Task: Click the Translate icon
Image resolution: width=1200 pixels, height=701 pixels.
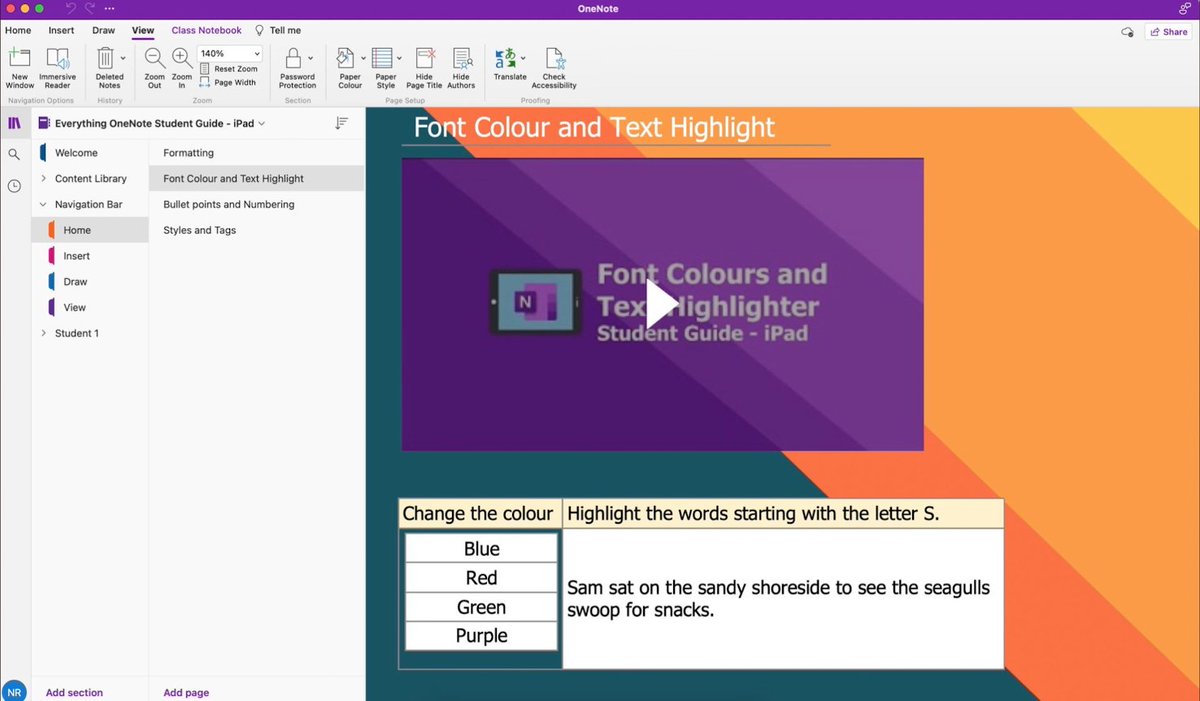Action: [507, 58]
